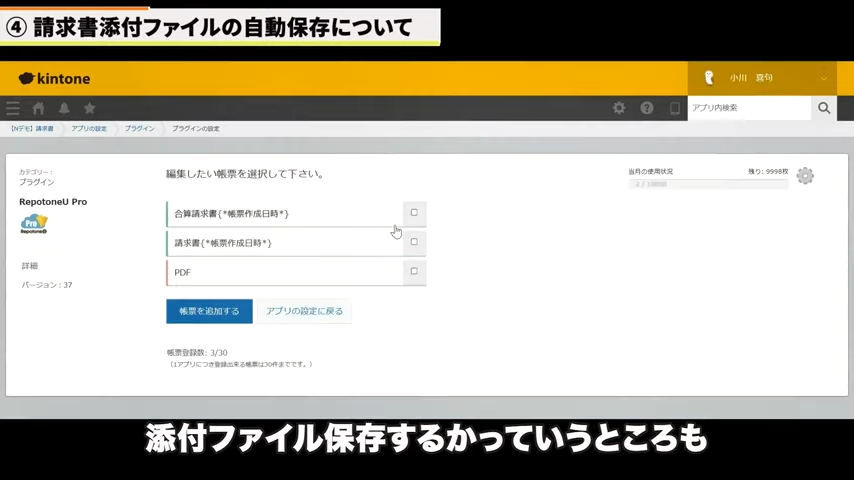854x480 pixels.
Task: Click the monthly usage progress bar
Action: pos(708,184)
